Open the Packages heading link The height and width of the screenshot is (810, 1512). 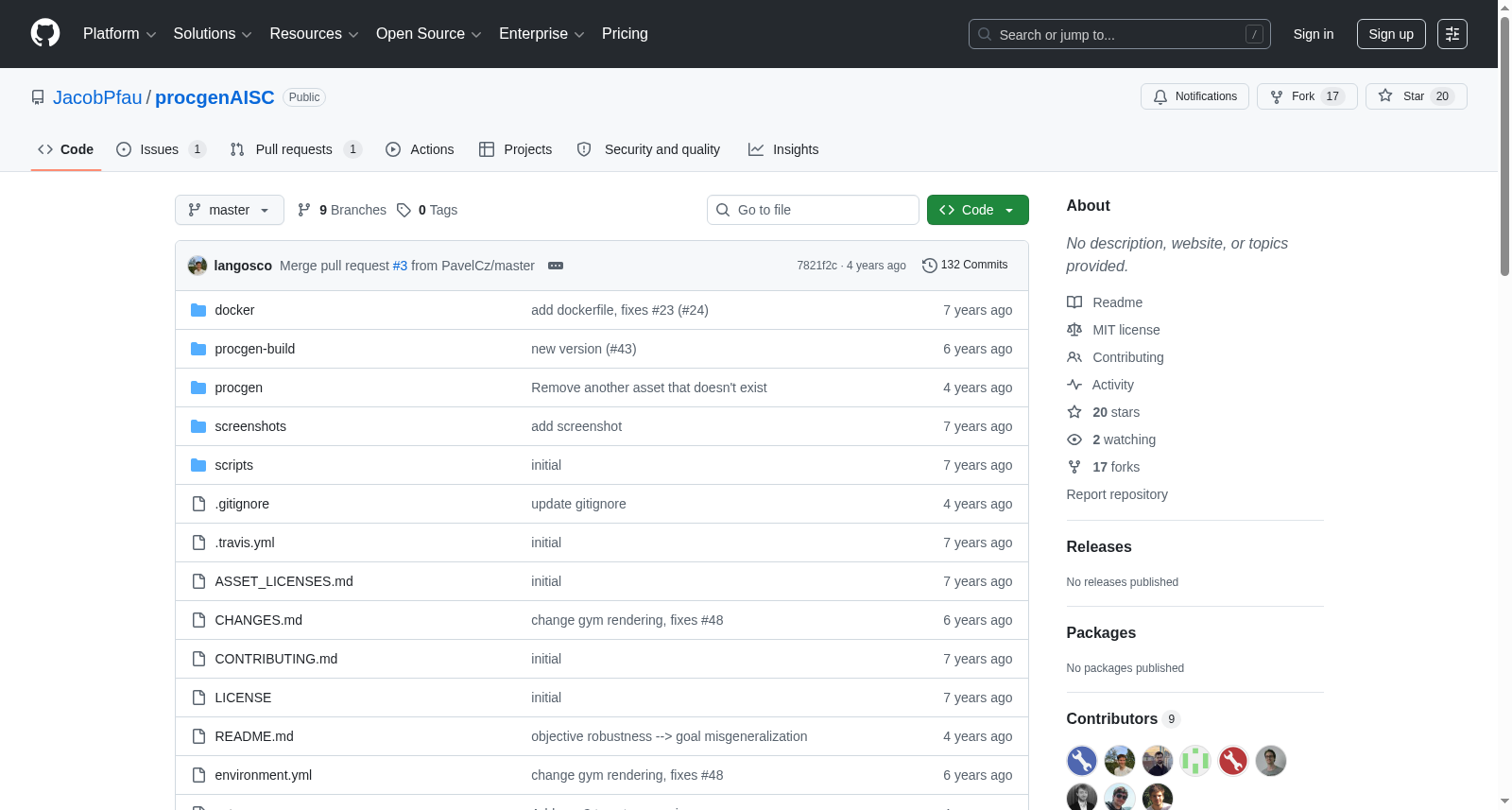pyautogui.click(x=1101, y=633)
